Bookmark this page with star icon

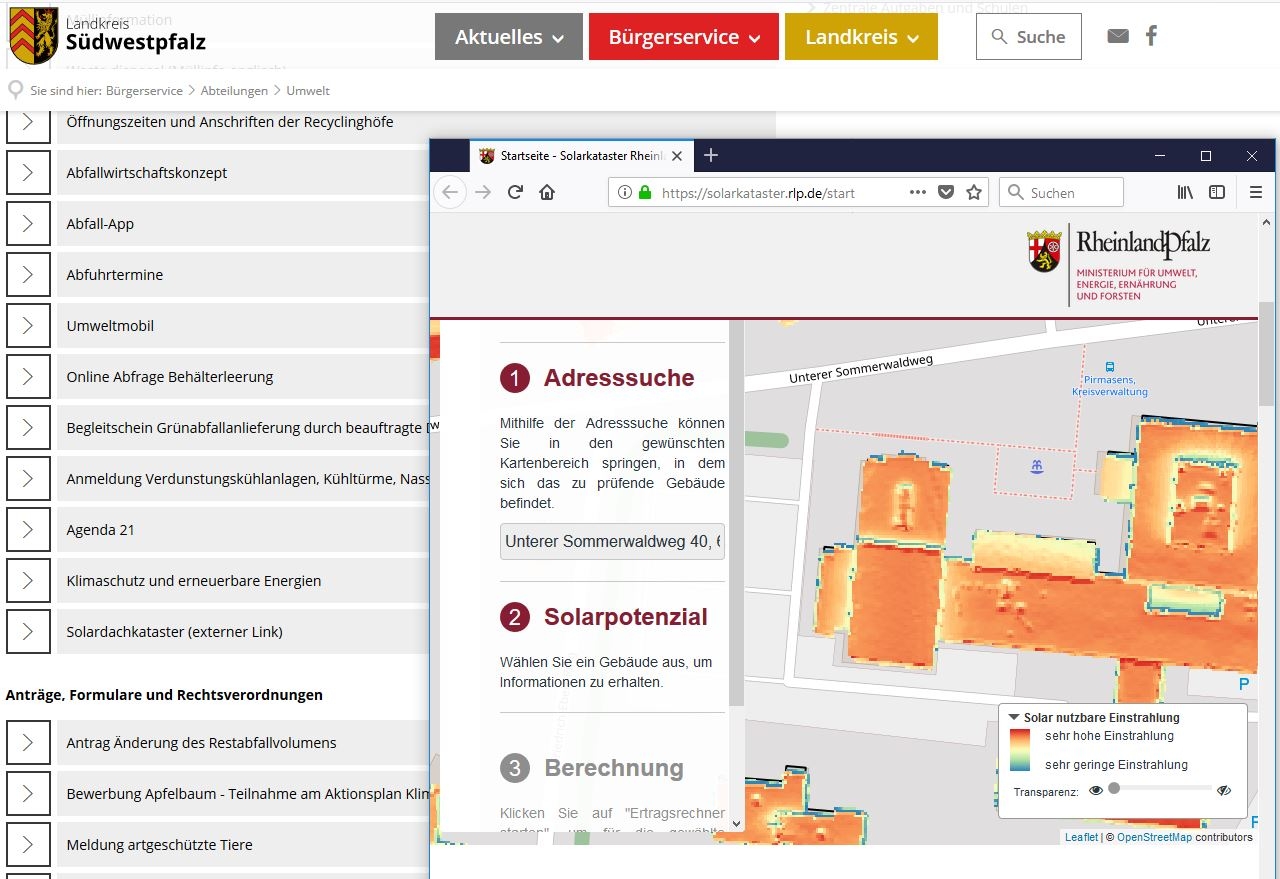tap(974, 193)
